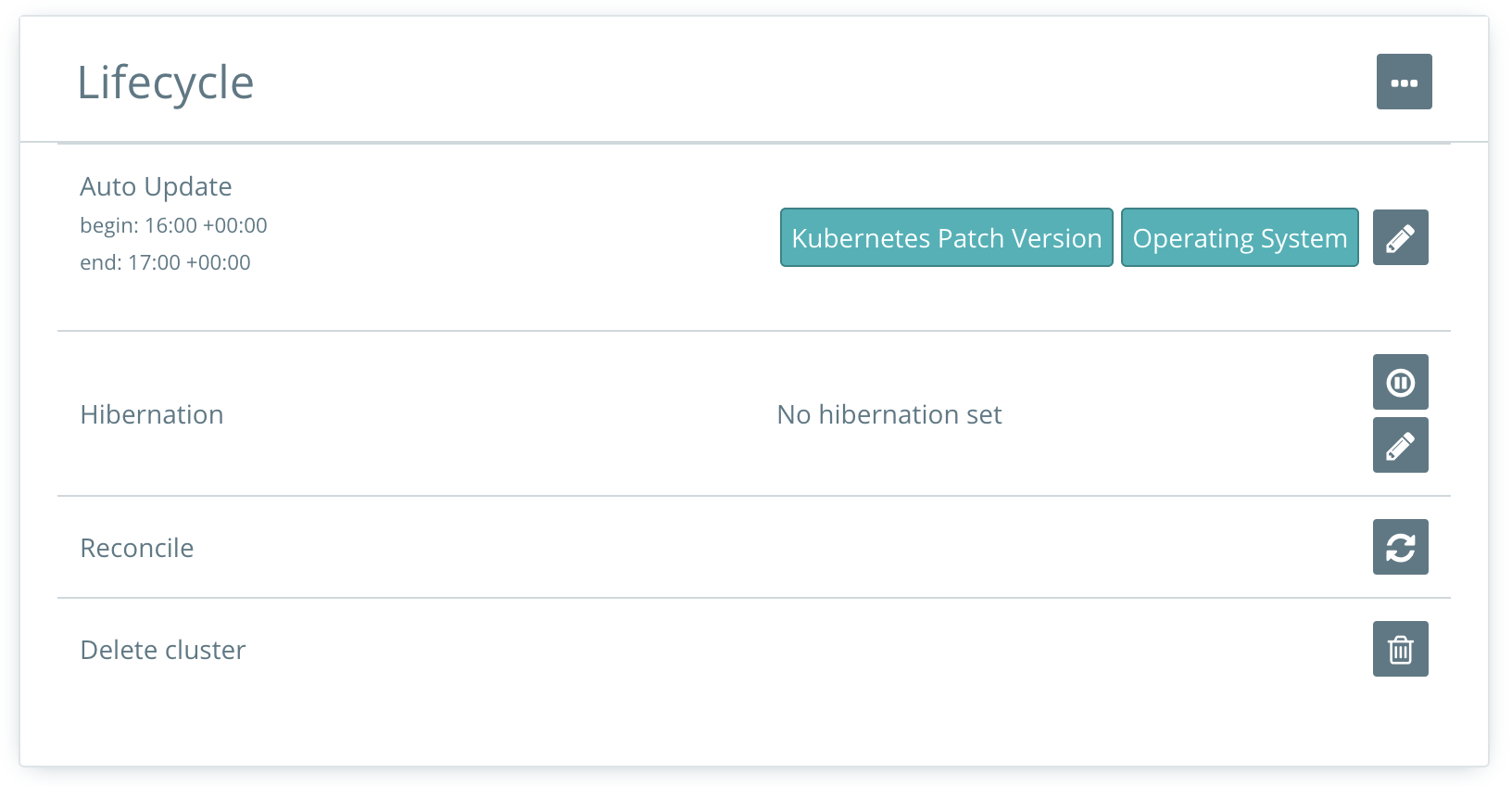This screenshot has width=1512, height=786.
Task: Click the hibernate cluster pause icon
Action: 1400,382
